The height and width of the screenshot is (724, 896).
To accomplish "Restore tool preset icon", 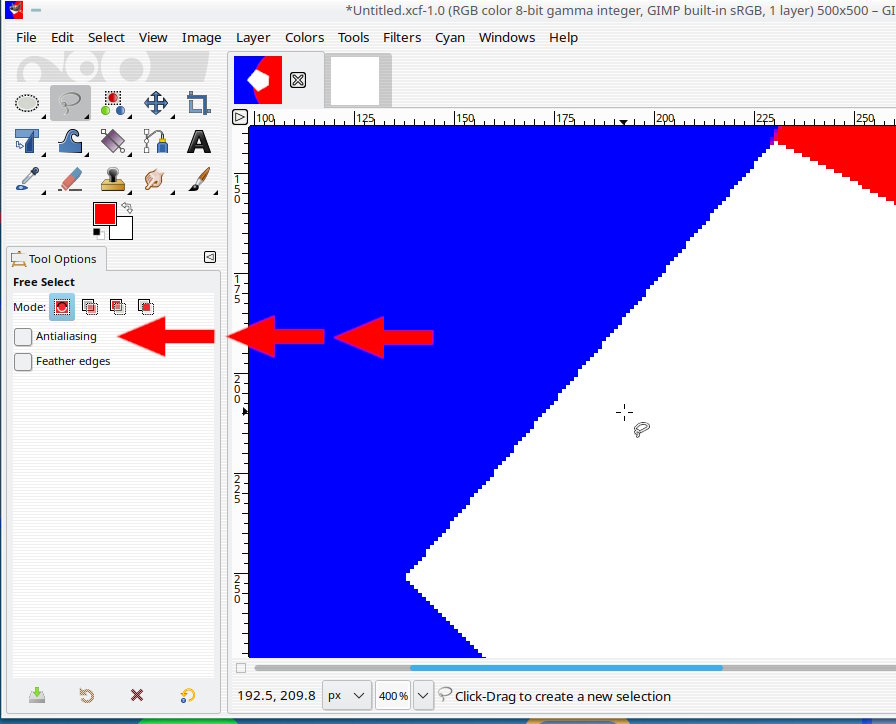I will pos(87,695).
